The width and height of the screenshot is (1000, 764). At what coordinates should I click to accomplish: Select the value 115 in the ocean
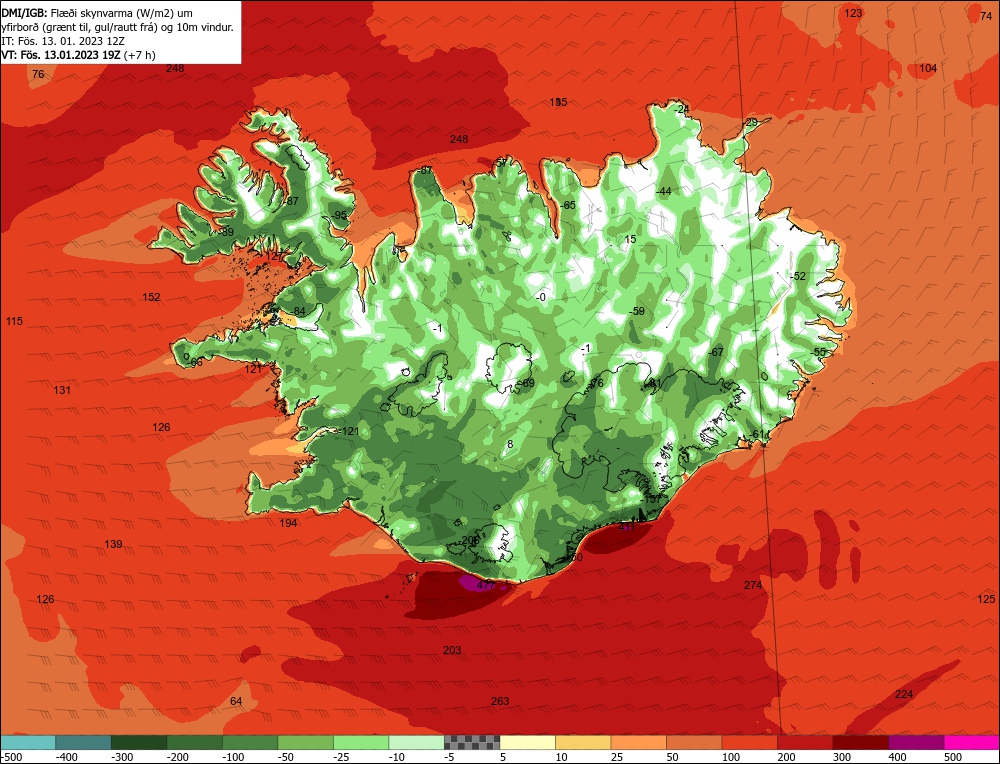pyautogui.click(x=14, y=321)
